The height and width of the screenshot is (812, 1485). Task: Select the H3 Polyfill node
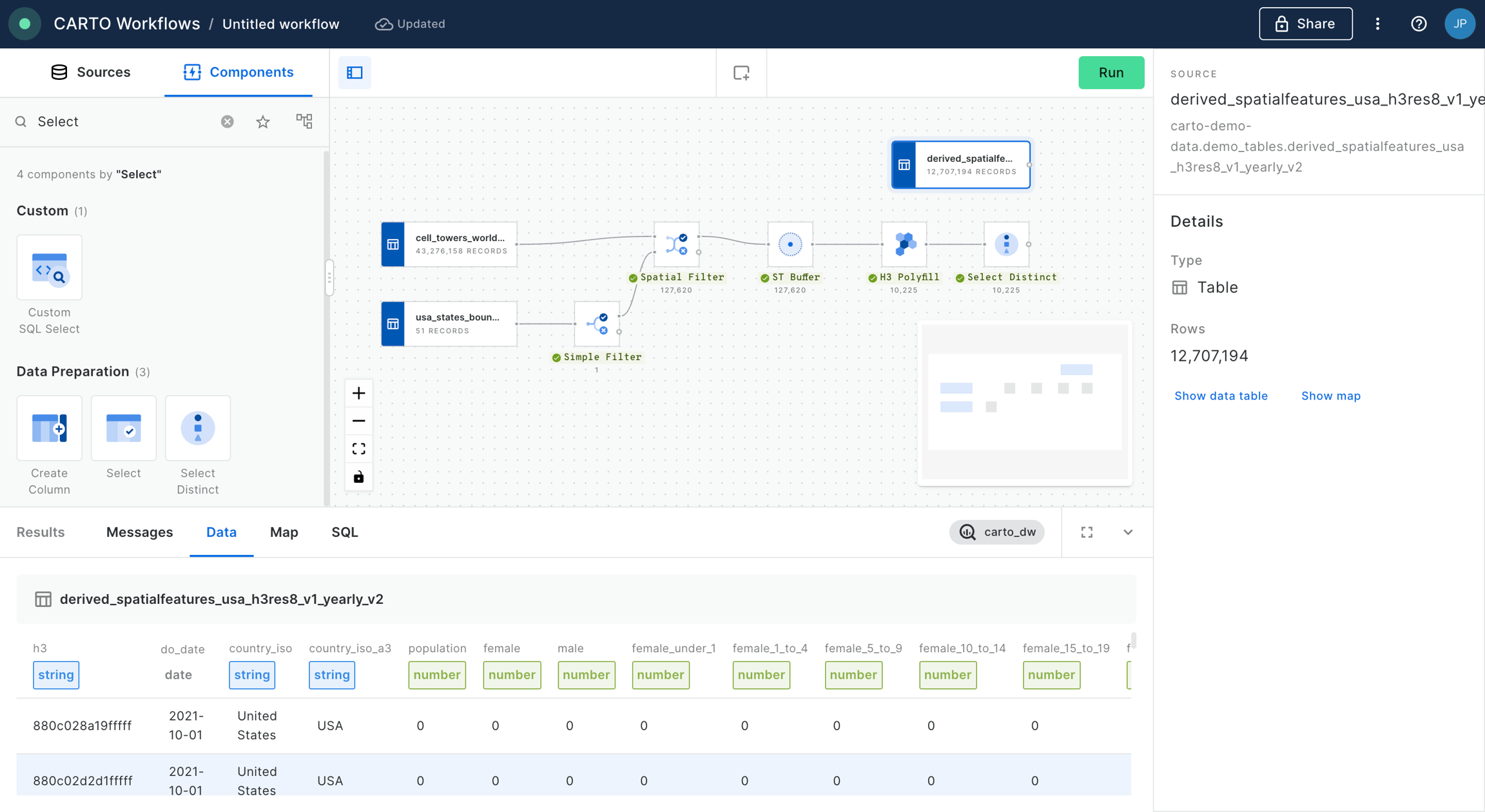coord(904,244)
